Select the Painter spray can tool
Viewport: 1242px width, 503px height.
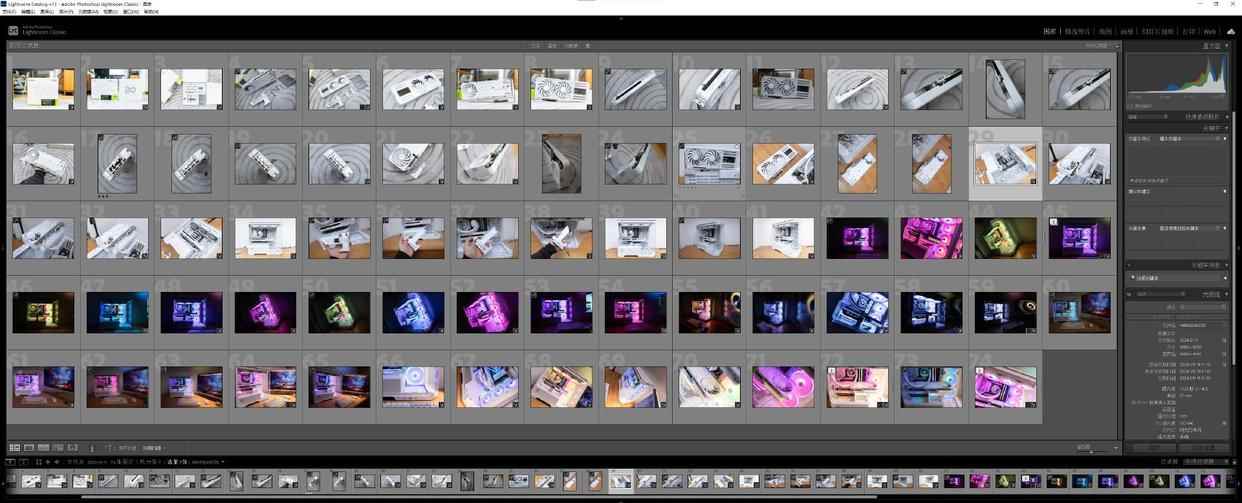(92, 447)
